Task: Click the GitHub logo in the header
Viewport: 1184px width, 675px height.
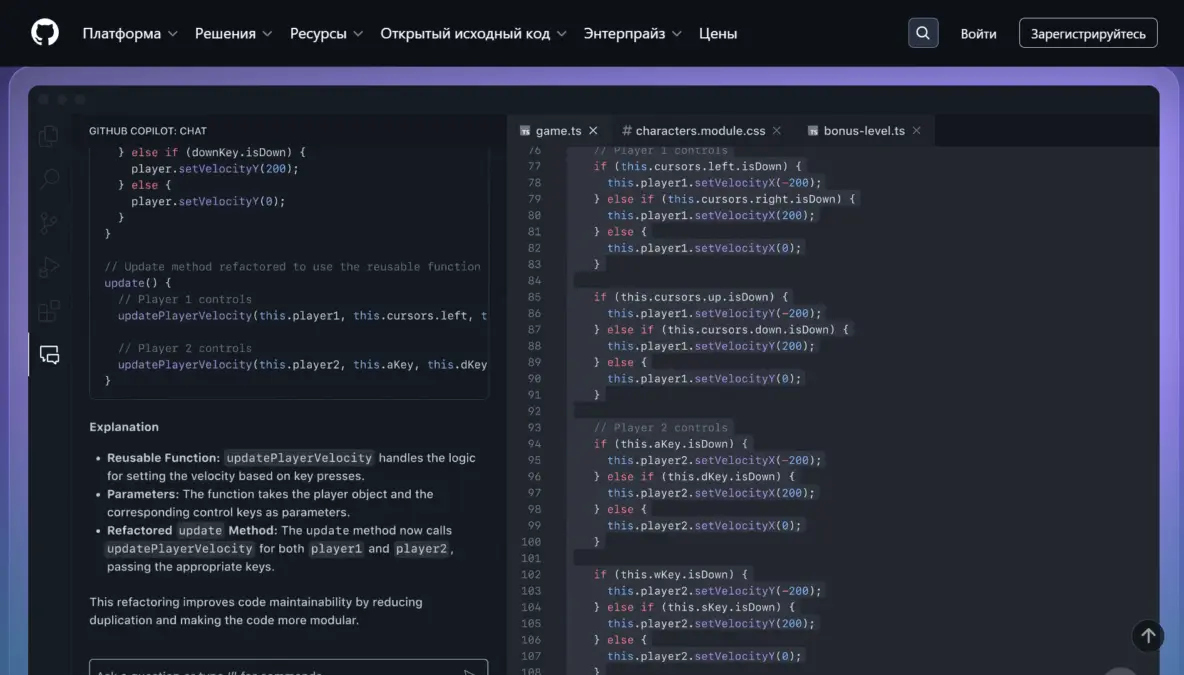Action: pyautogui.click(x=45, y=33)
